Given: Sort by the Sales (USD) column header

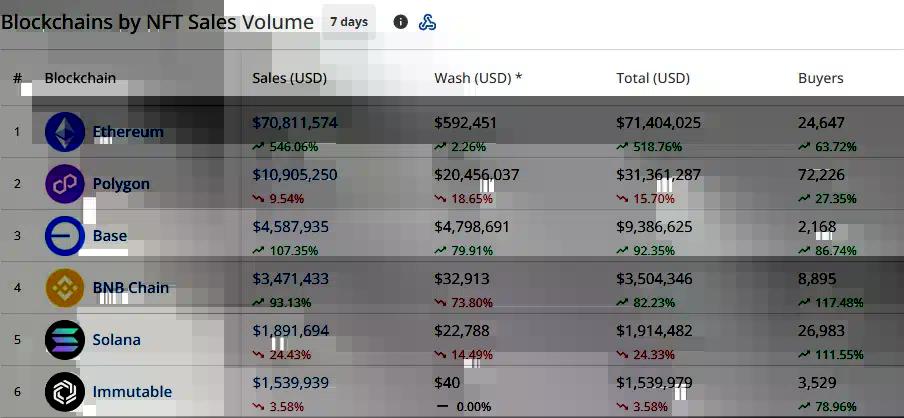Looking at the screenshot, I should click(289, 78).
